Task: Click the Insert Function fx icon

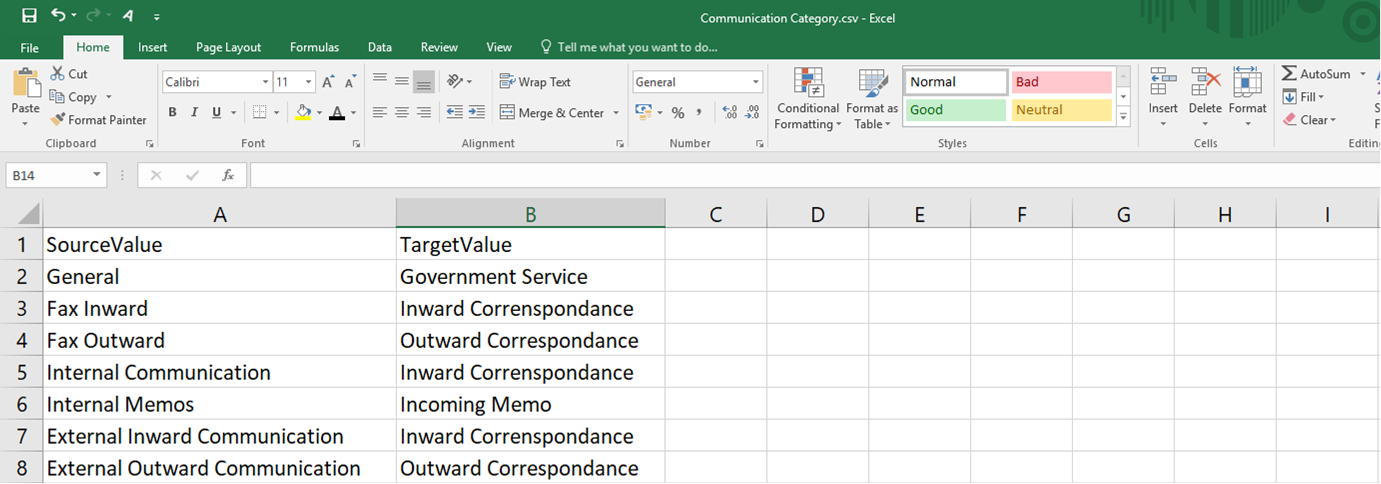Action: click(228, 175)
